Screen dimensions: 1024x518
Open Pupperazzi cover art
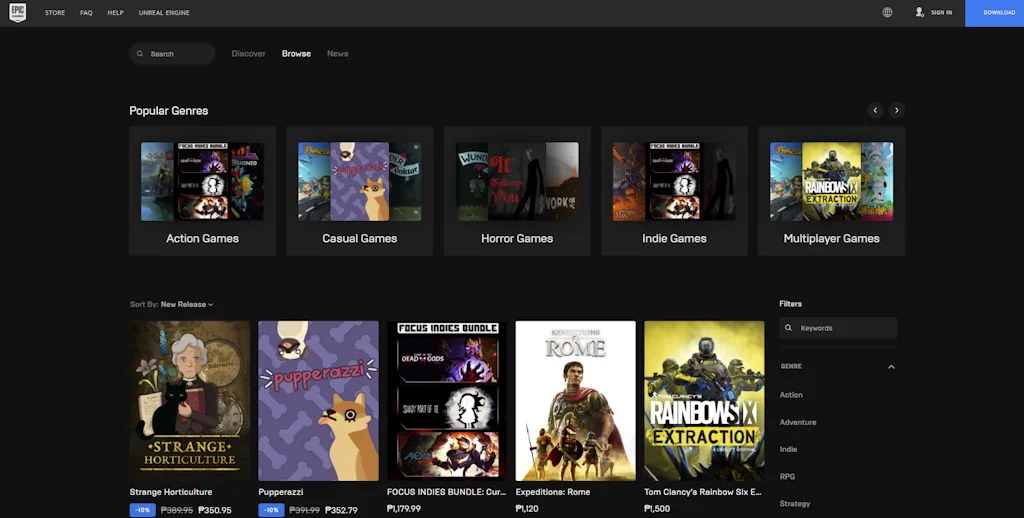(x=319, y=400)
